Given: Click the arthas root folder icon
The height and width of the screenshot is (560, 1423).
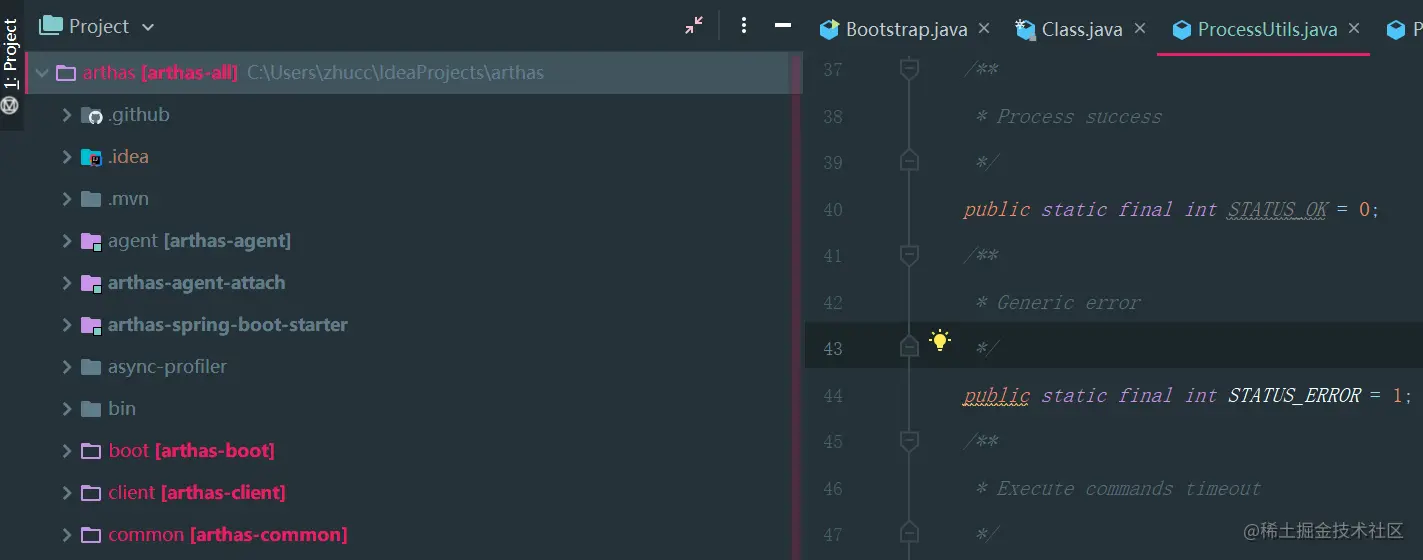Looking at the screenshot, I should (66, 73).
